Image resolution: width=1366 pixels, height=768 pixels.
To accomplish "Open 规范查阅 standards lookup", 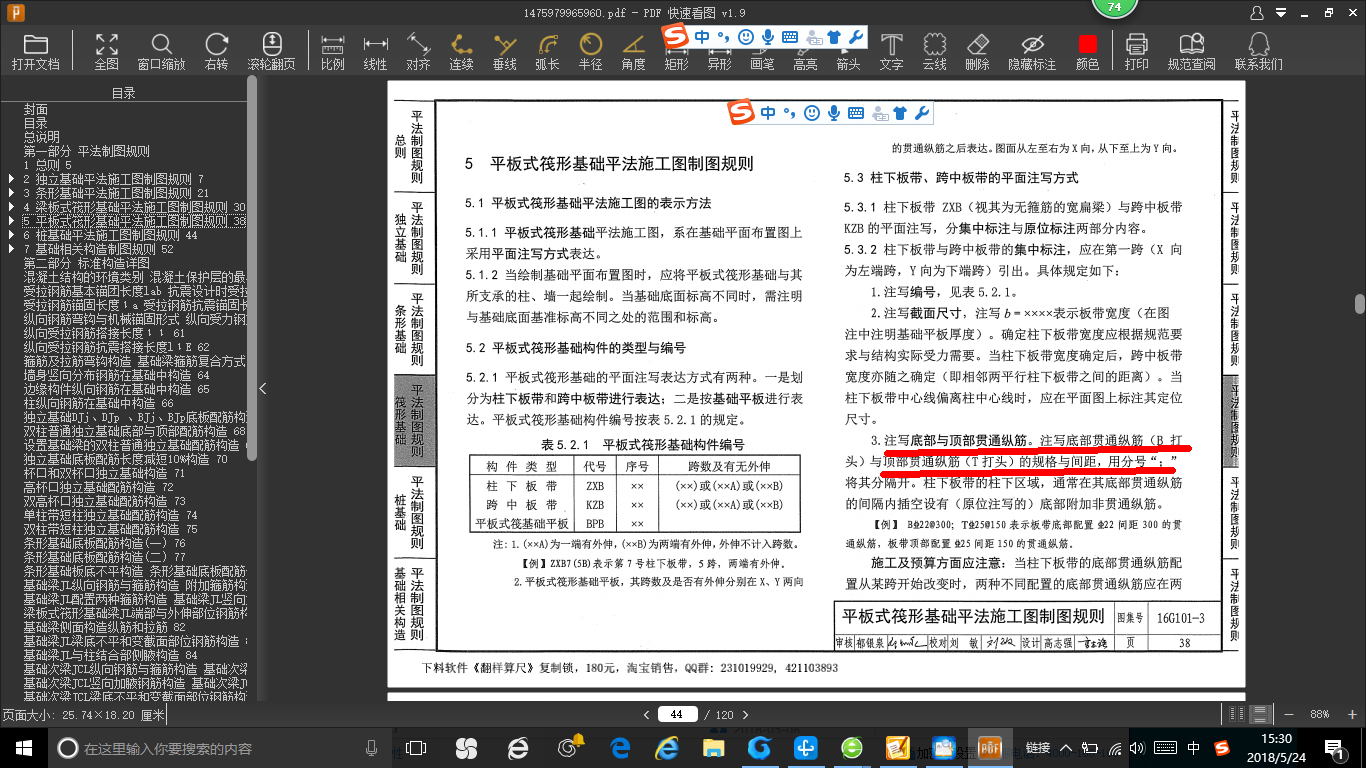I will [1191, 51].
